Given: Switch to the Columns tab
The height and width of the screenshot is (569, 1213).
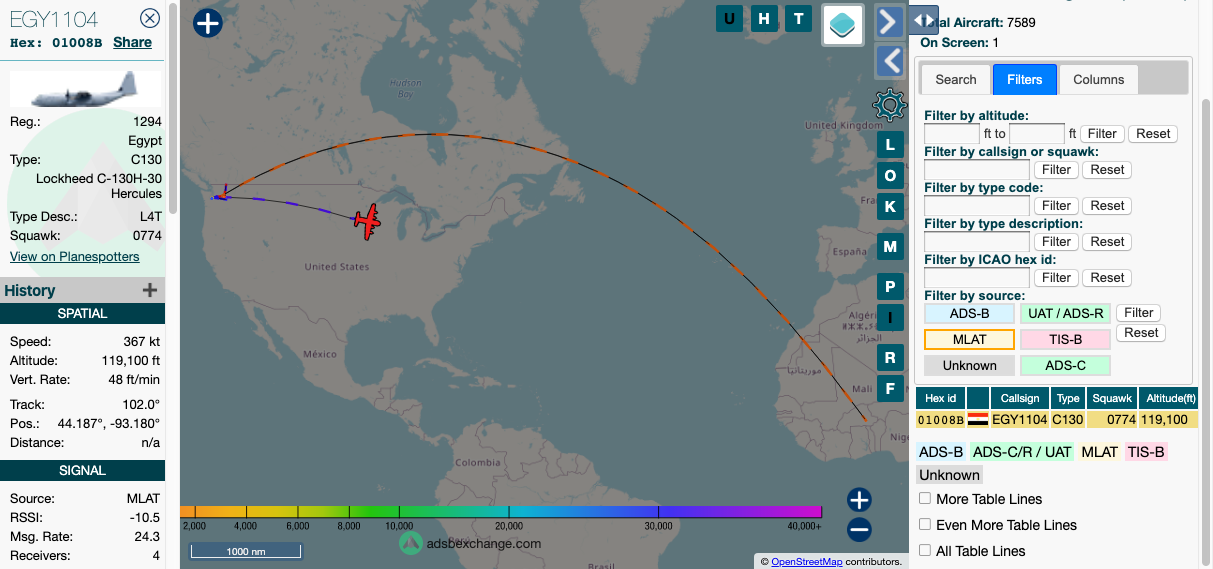Looking at the screenshot, I should coord(1099,79).
